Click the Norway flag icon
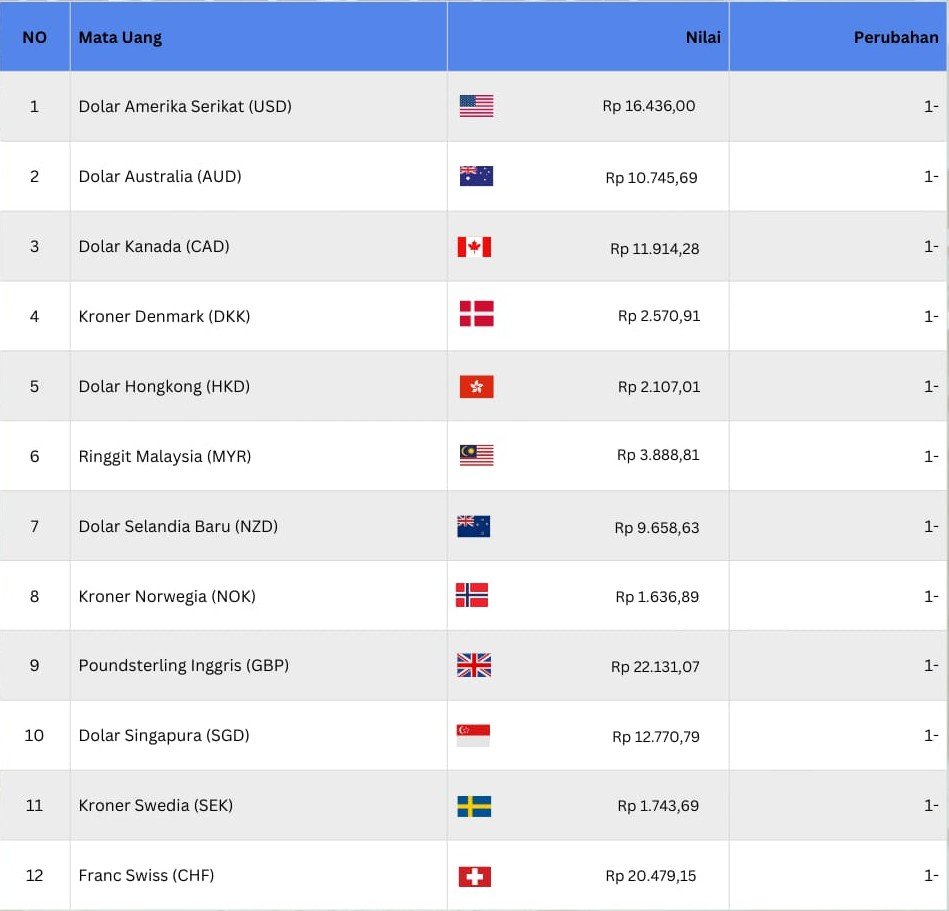 (472, 596)
